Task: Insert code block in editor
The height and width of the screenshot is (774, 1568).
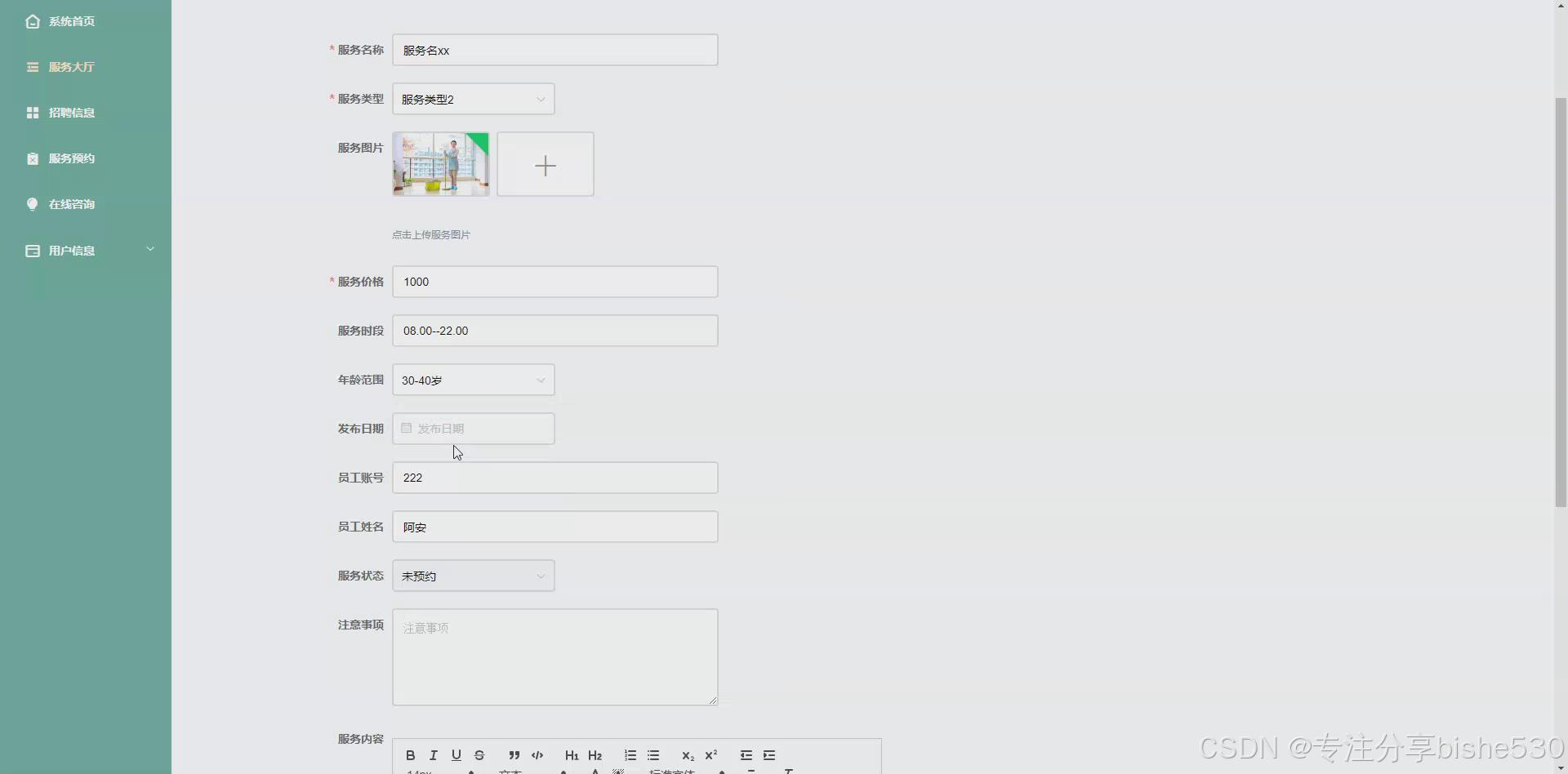Action: click(537, 755)
